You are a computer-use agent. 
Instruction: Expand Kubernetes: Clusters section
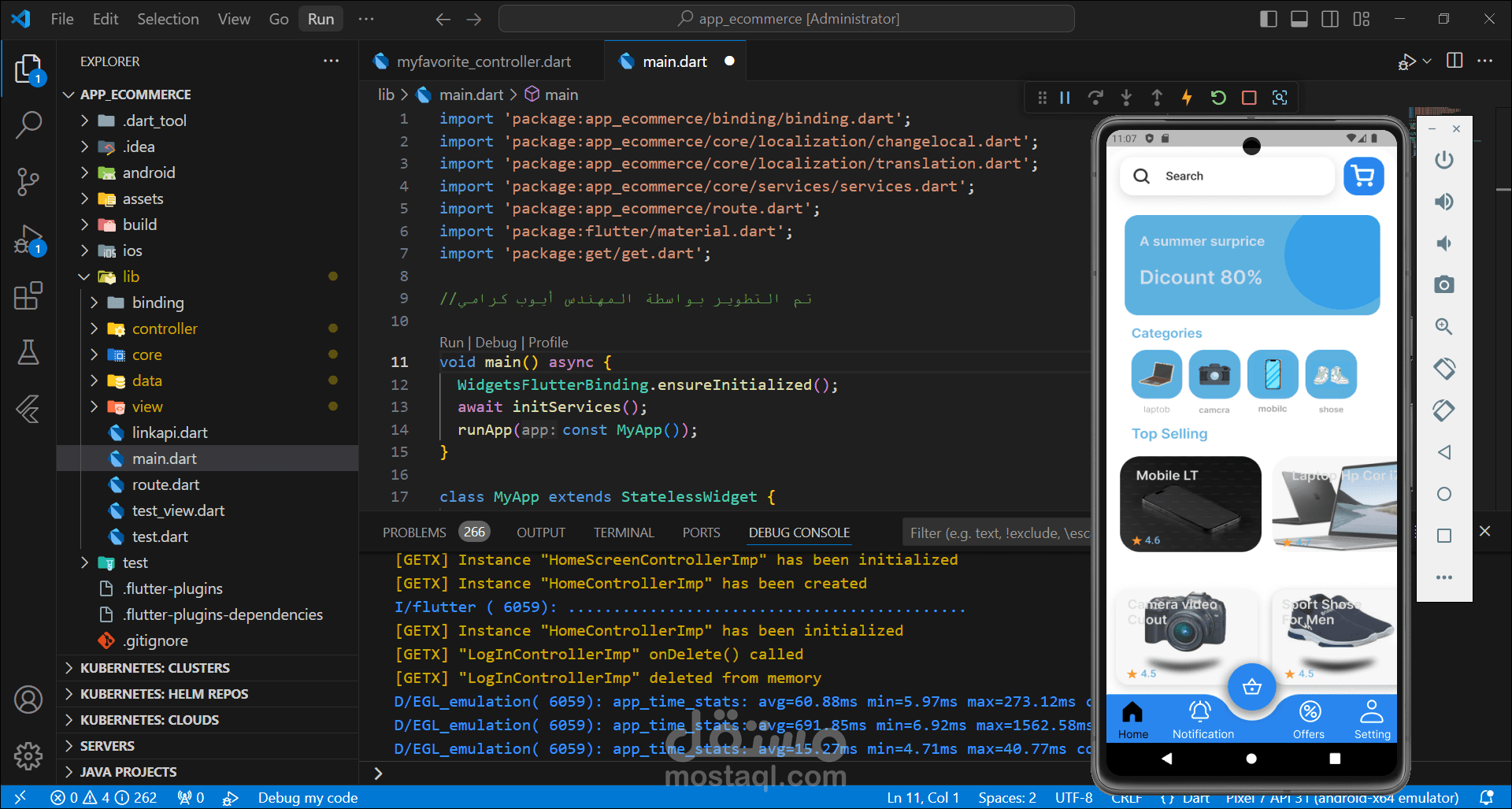[x=154, y=668]
